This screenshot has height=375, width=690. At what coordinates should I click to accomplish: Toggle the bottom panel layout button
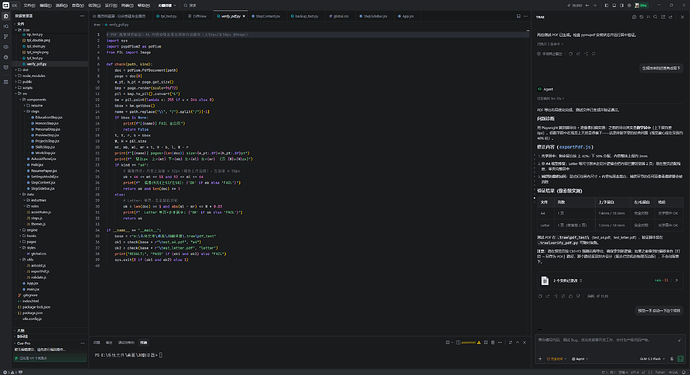pyautogui.click(x=614, y=5)
